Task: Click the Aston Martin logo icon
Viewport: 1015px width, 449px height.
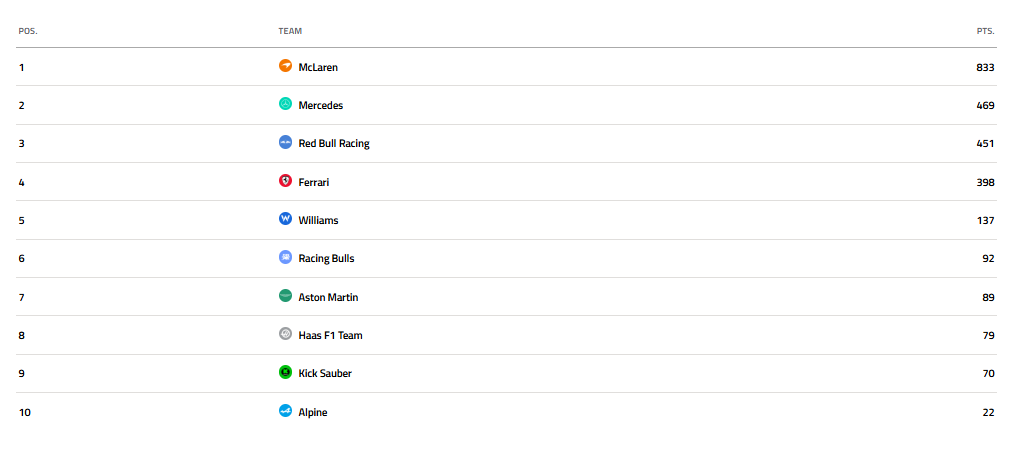Action: pyautogui.click(x=285, y=296)
